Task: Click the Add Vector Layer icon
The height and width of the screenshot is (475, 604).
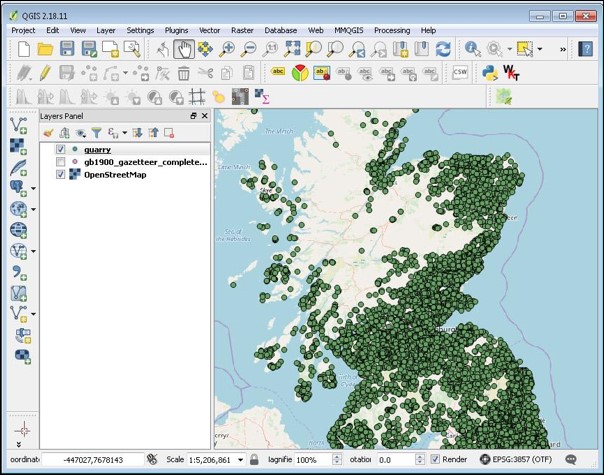Action: point(18,125)
